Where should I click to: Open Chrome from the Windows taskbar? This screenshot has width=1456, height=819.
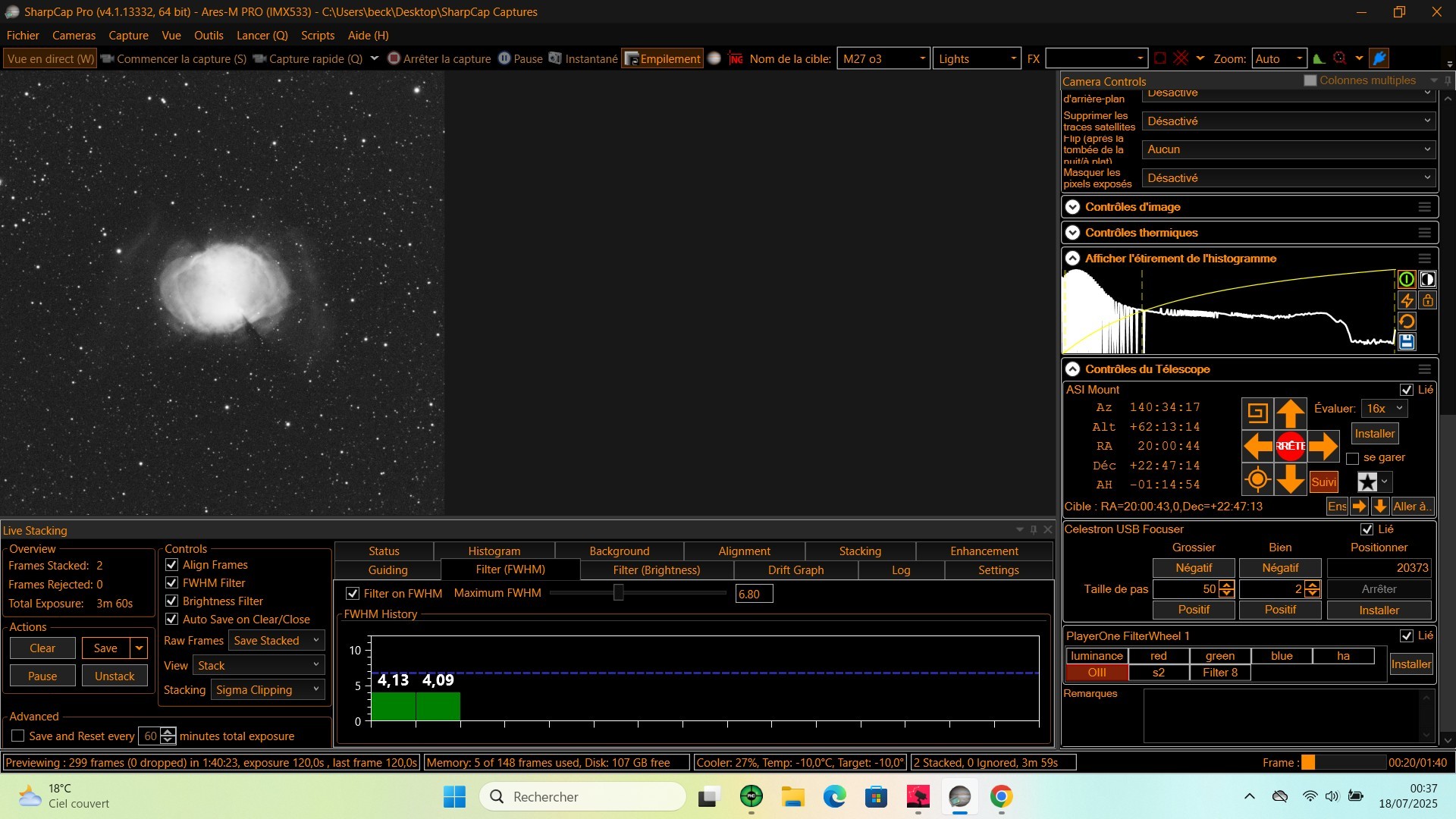pos(1001,797)
